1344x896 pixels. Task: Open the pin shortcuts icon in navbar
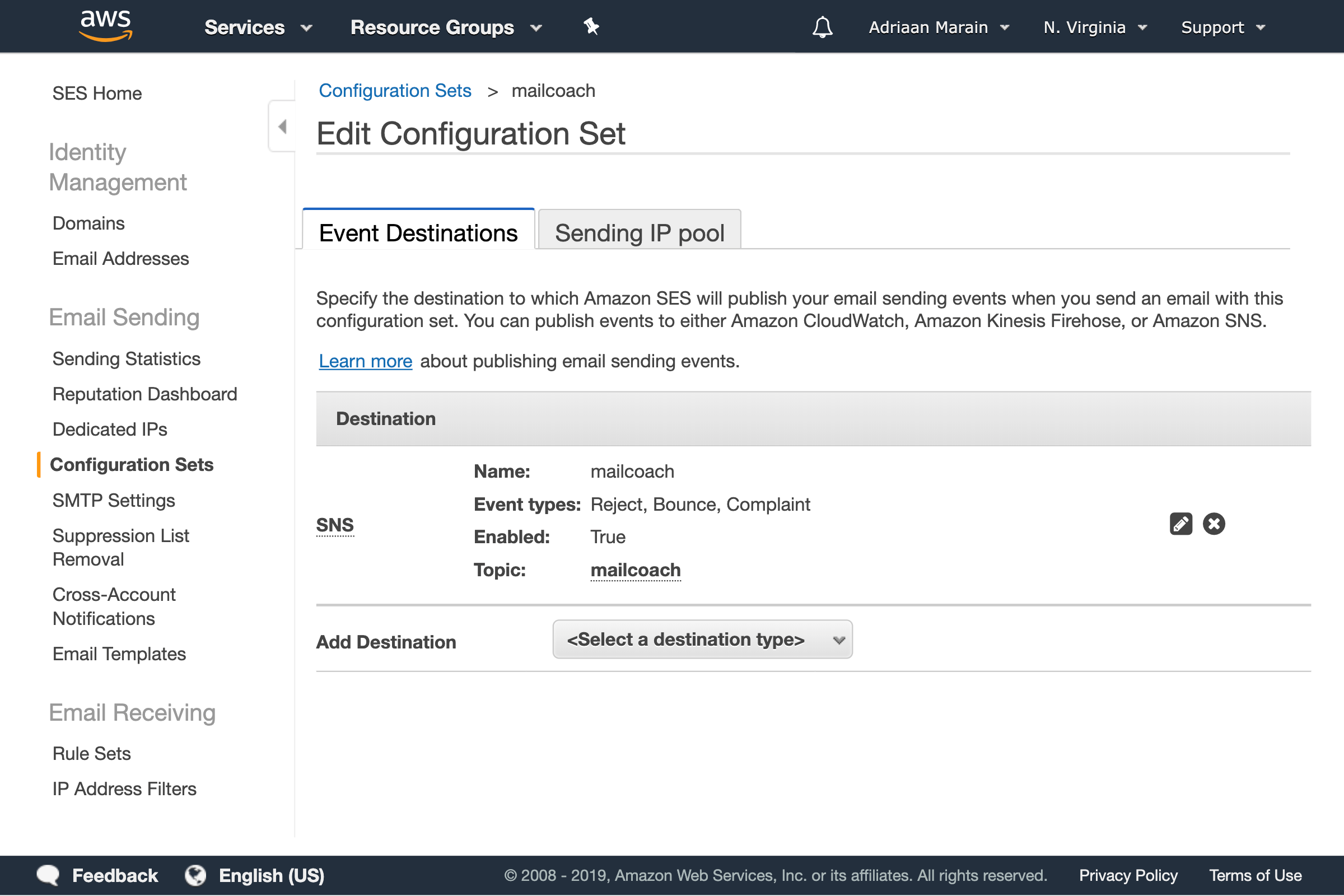(x=591, y=26)
